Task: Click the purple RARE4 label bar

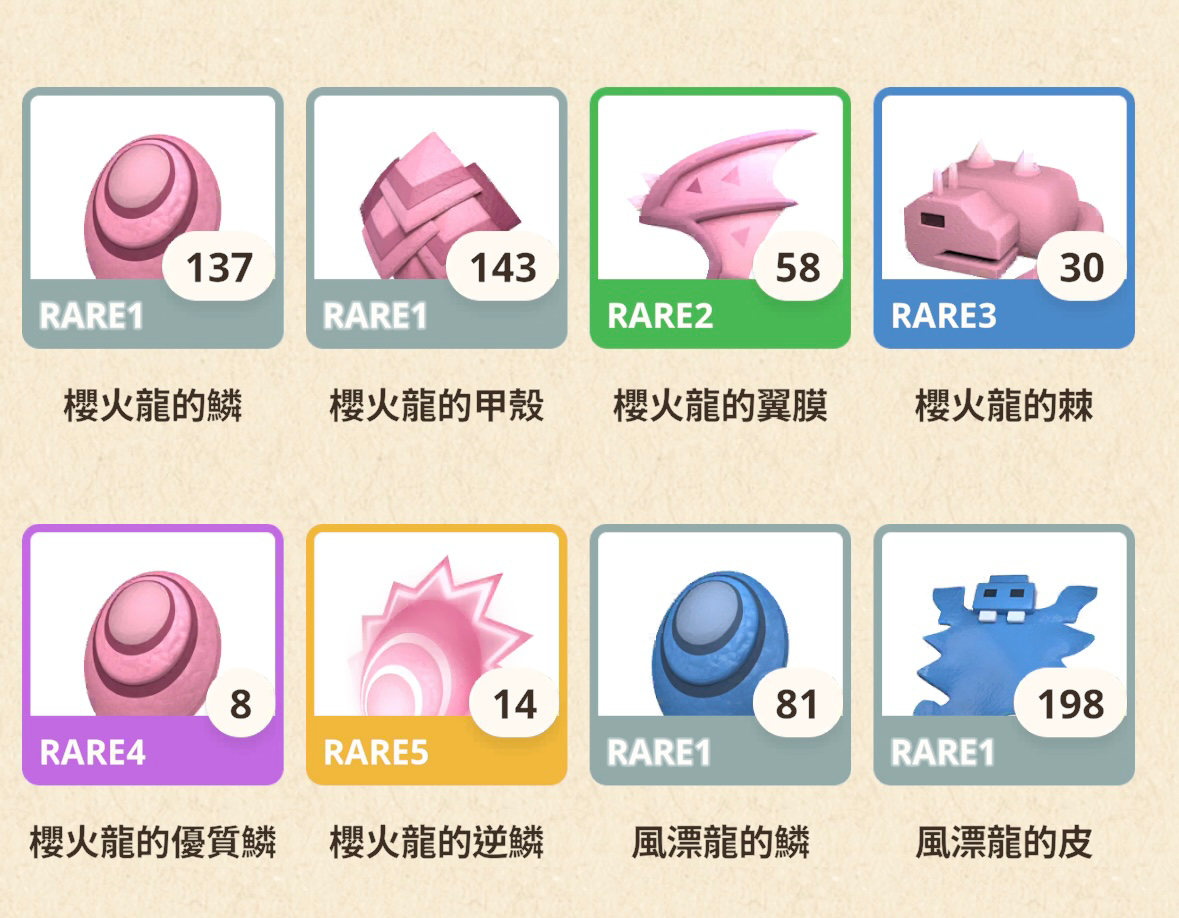Action: (x=153, y=752)
